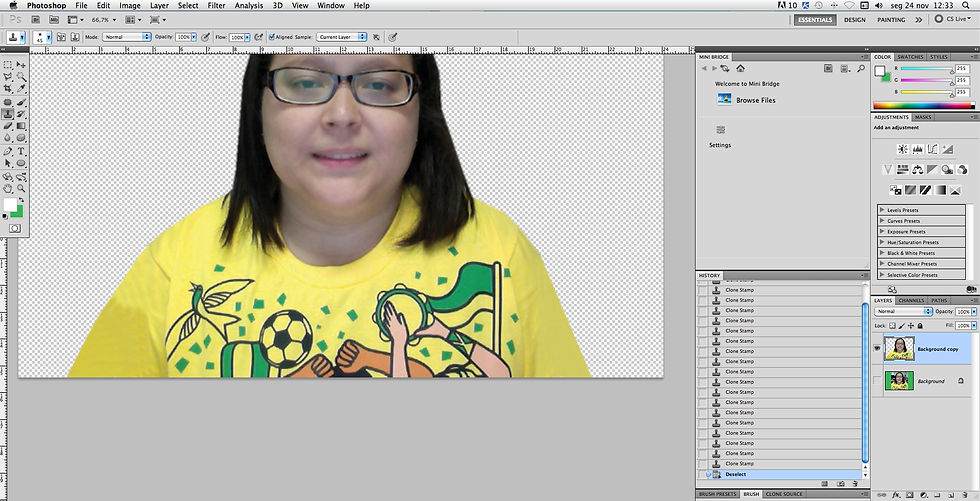Open the Sample dropdown showing Current Layer
Screen dimensions: 980x501
tap(341, 37)
